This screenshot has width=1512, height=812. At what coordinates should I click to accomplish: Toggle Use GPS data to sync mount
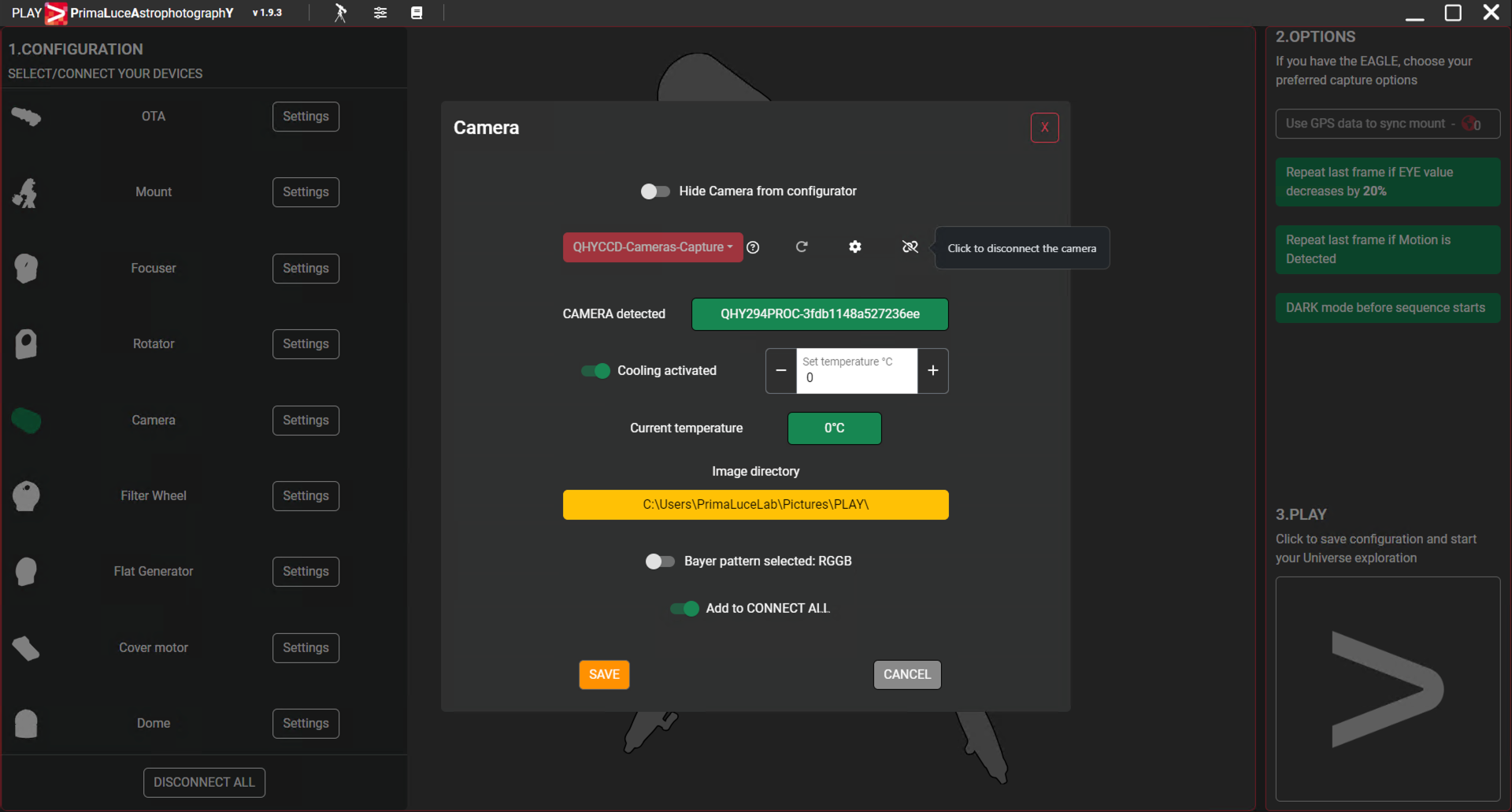click(1388, 124)
